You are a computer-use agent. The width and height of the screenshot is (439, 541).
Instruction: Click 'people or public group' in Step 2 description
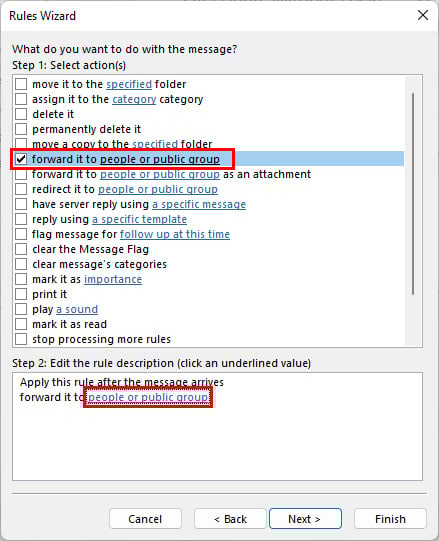pos(148,397)
